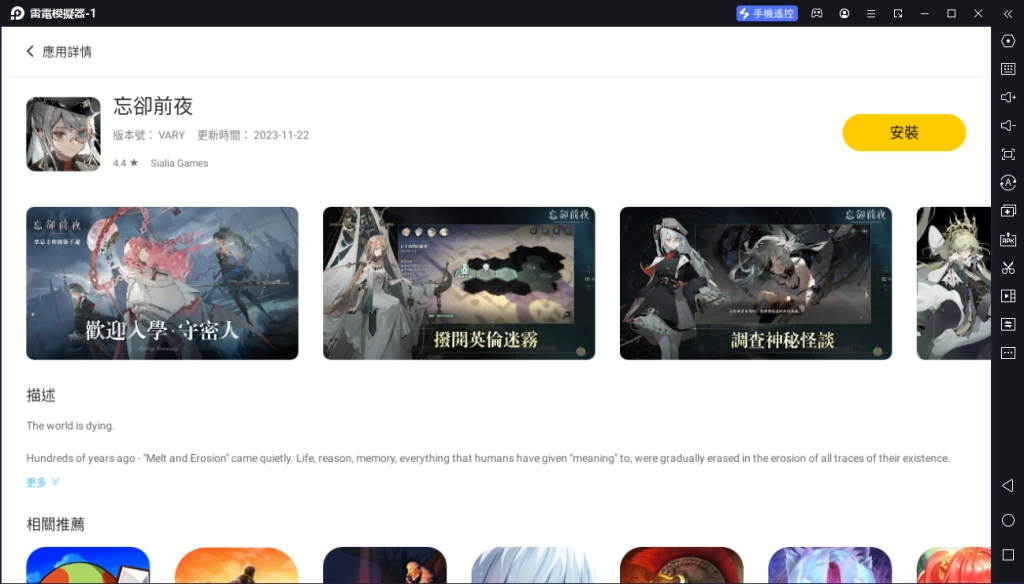Click 'The world is dying.' description line
The height and width of the screenshot is (584, 1024).
[71, 426]
